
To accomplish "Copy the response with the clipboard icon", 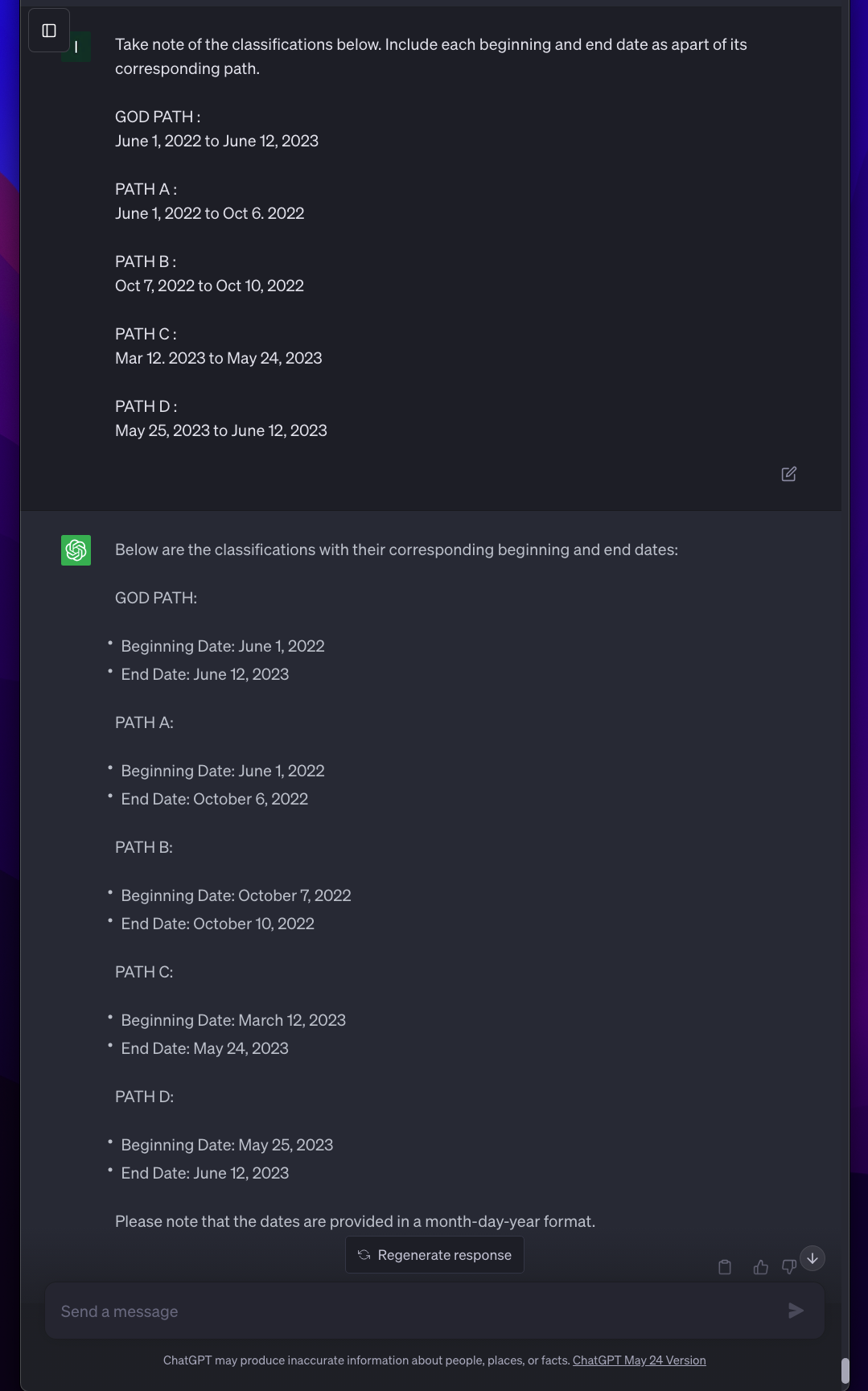I will (724, 1267).
